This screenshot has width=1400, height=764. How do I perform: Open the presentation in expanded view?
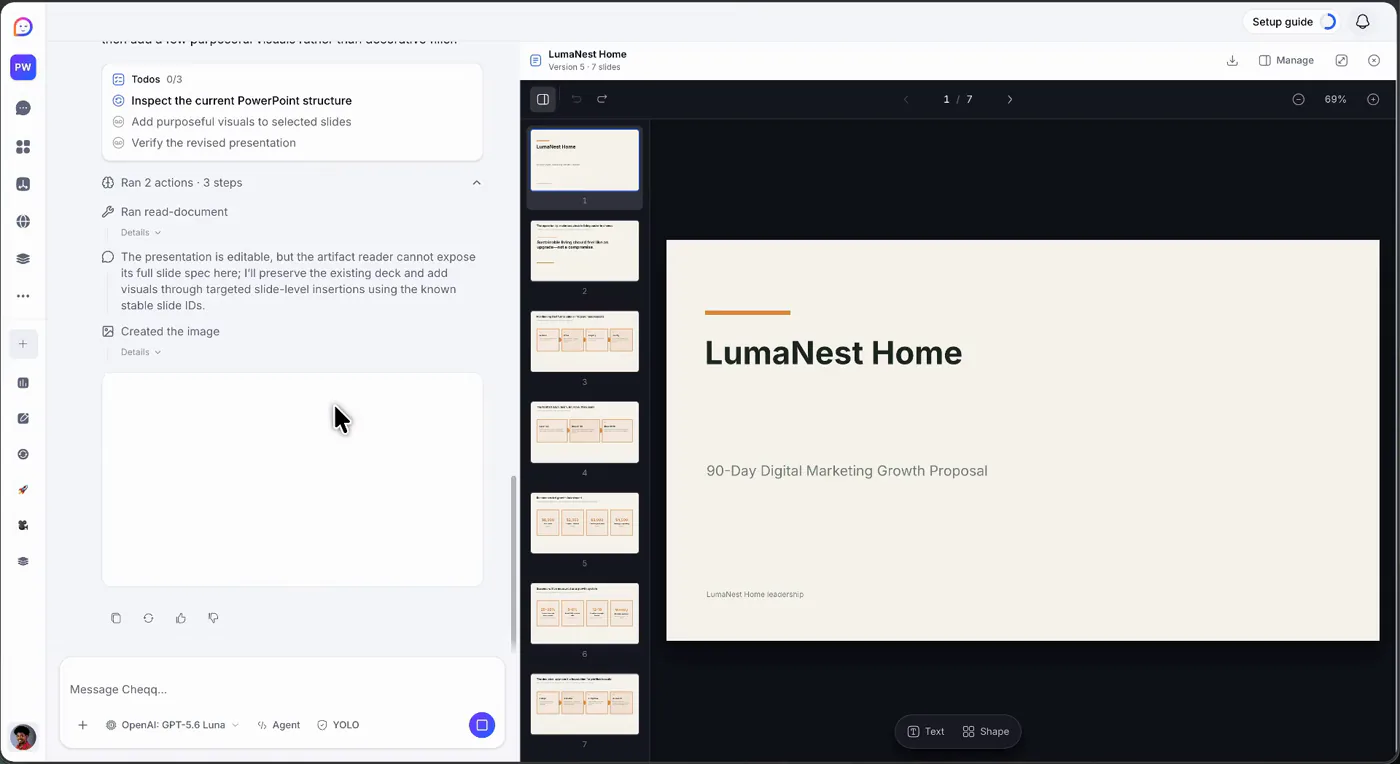pyautogui.click(x=1341, y=60)
